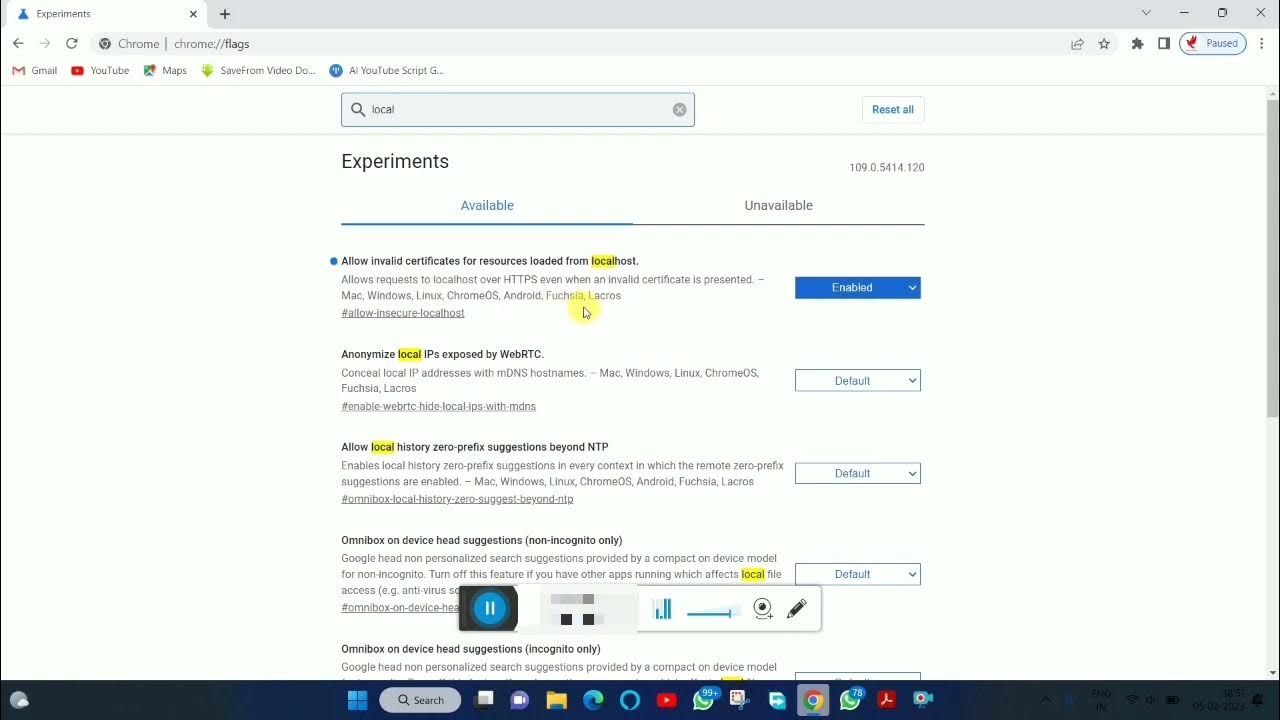Open the Windows Start menu
The image size is (1280, 720).
pos(357,700)
